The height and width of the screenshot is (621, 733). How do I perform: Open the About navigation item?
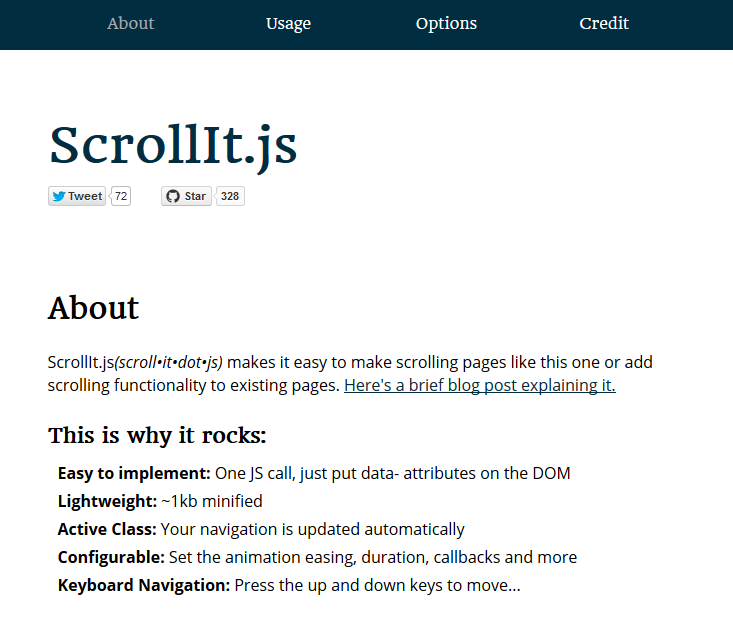130,23
